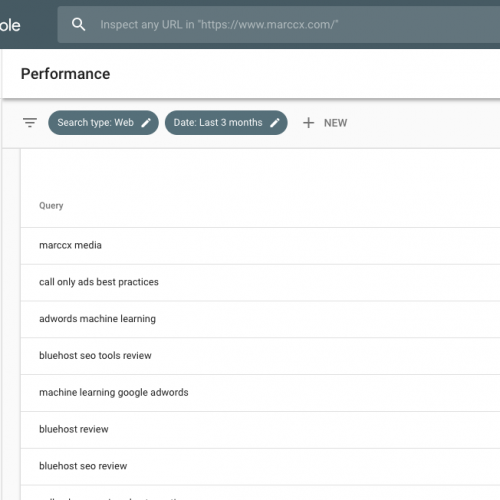Focus the Inspect any URL field
The image size is (500, 500).
279,24
